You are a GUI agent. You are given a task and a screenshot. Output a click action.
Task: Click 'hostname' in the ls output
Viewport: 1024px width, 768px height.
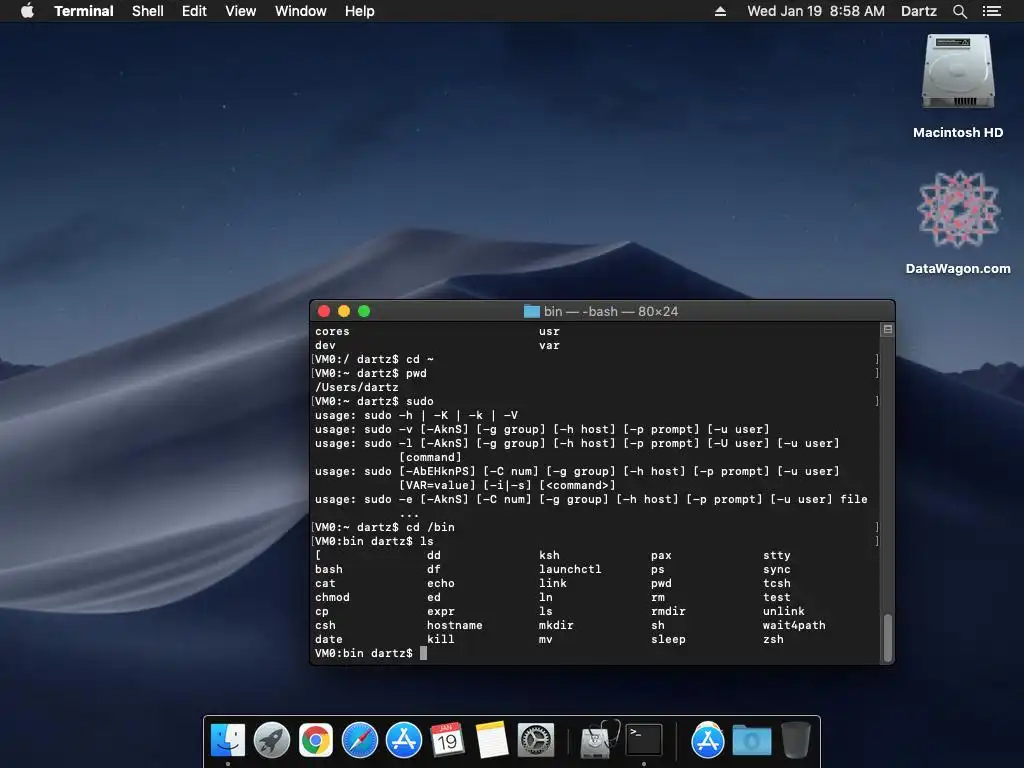click(x=455, y=626)
